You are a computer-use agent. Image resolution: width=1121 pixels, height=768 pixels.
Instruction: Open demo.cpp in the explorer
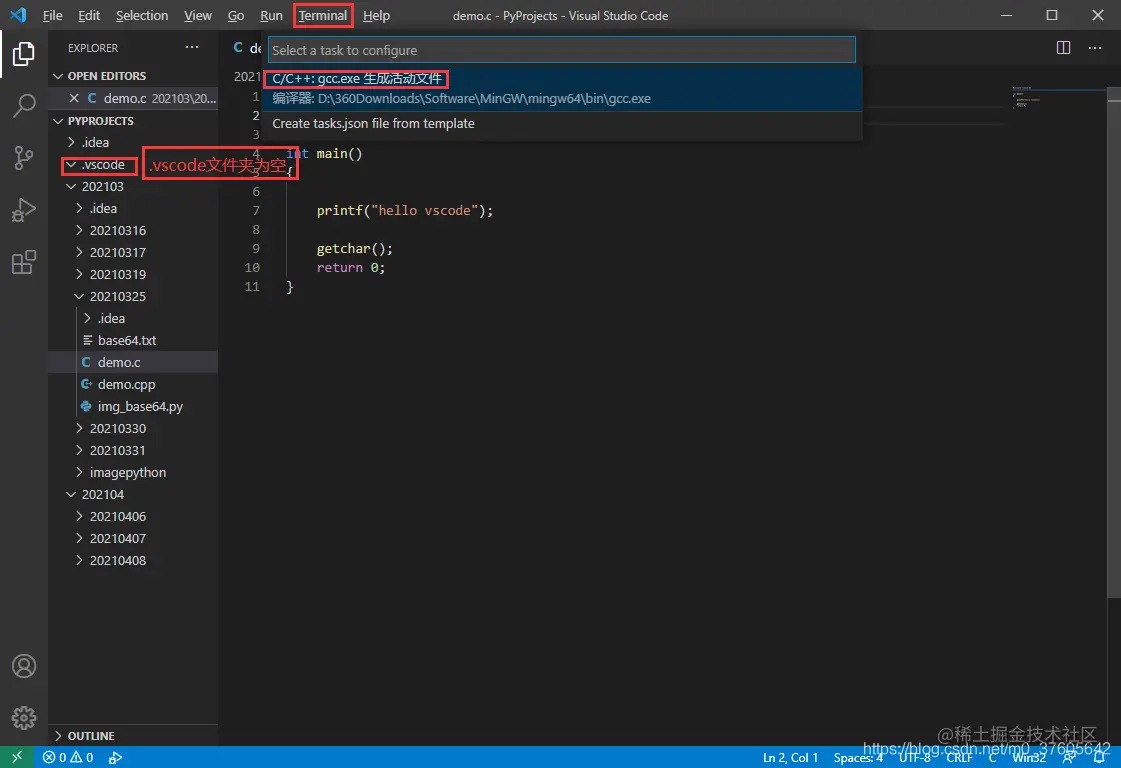[x=132, y=385]
